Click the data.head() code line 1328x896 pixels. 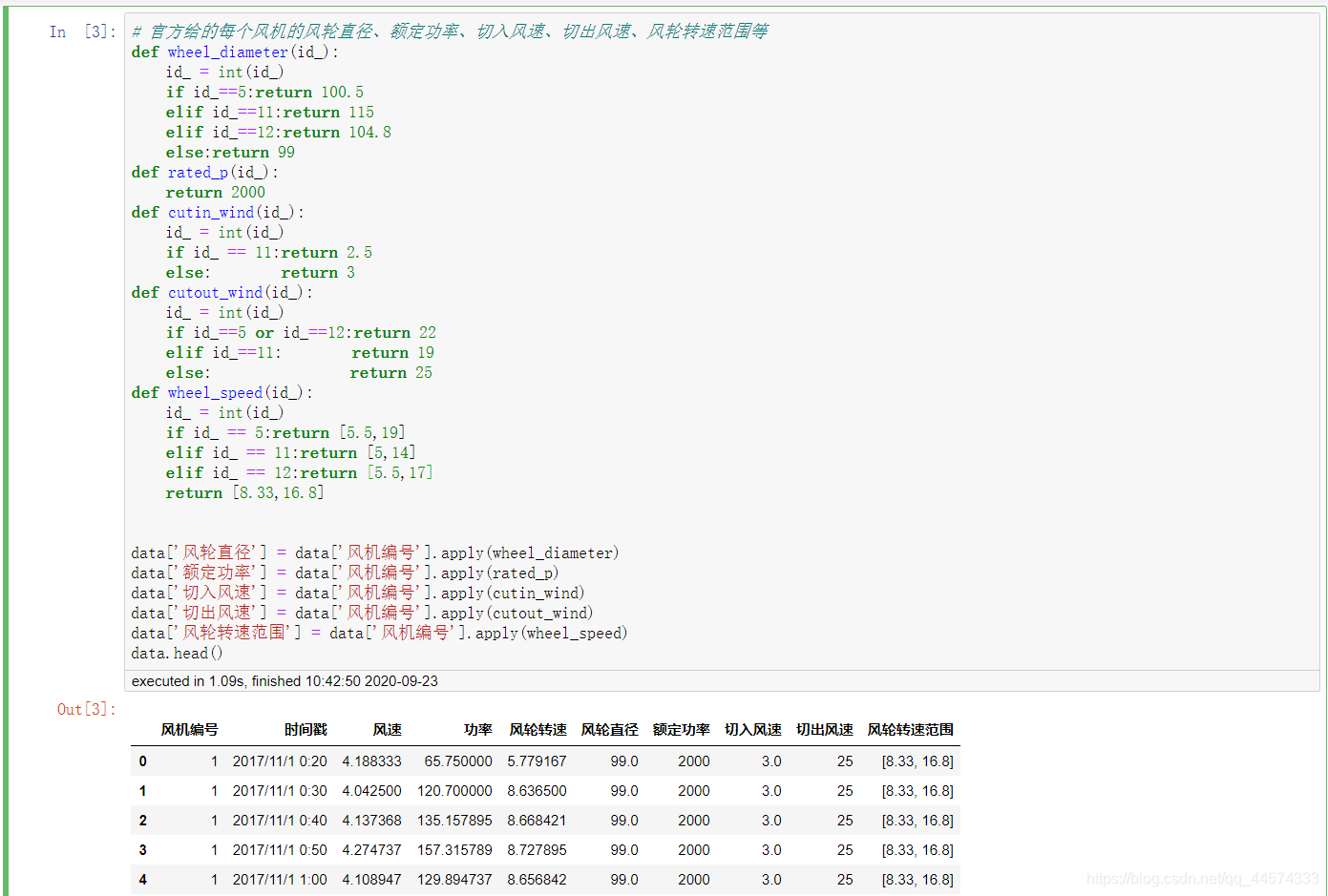pyautogui.click(x=177, y=653)
